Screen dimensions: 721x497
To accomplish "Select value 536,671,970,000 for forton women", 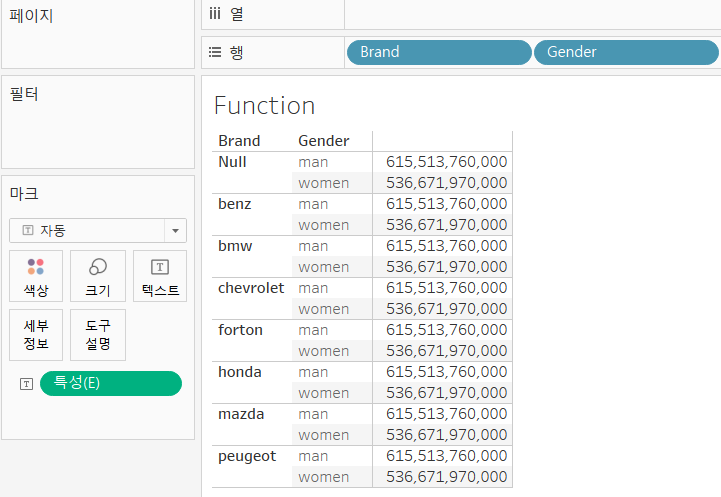I will coord(446,351).
